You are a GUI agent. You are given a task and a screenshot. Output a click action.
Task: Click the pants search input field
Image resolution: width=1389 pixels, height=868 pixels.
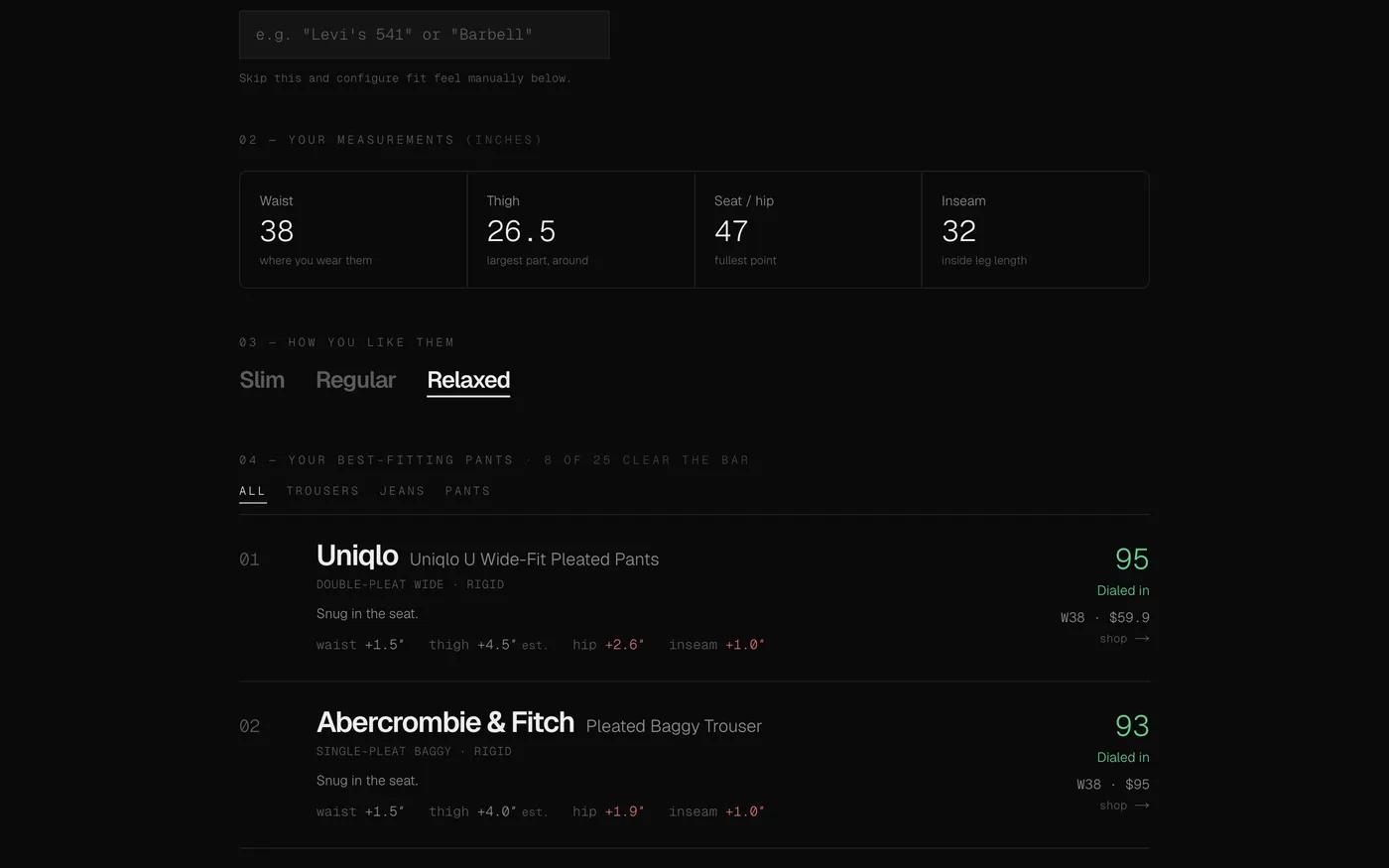pyautogui.click(x=424, y=35)
